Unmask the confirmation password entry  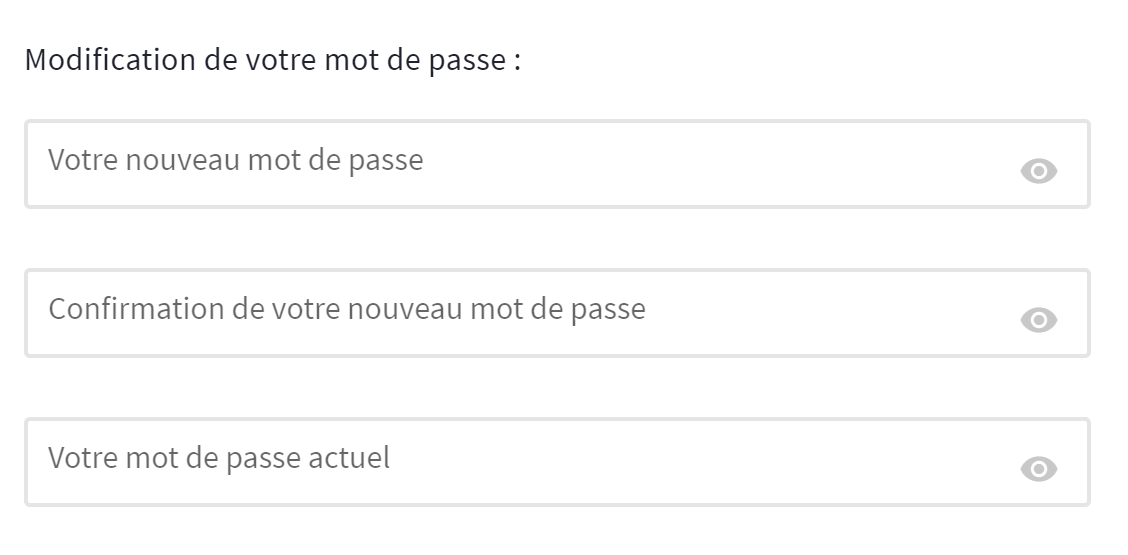(1039, 320)
